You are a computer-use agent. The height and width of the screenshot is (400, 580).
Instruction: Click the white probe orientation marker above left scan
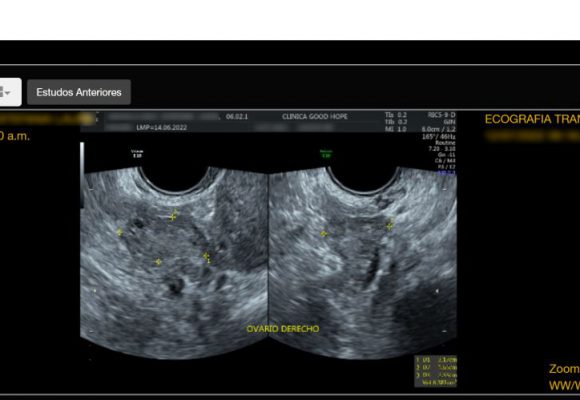137,154
